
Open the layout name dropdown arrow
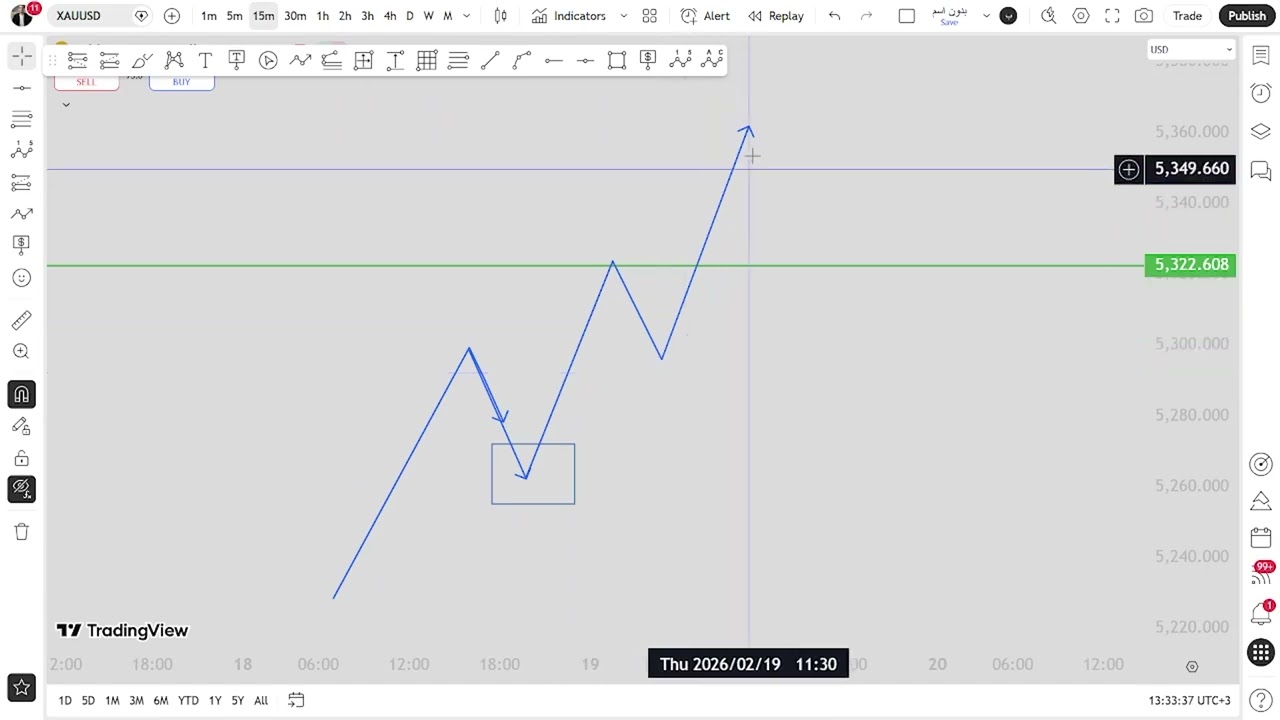coord(985,16)
